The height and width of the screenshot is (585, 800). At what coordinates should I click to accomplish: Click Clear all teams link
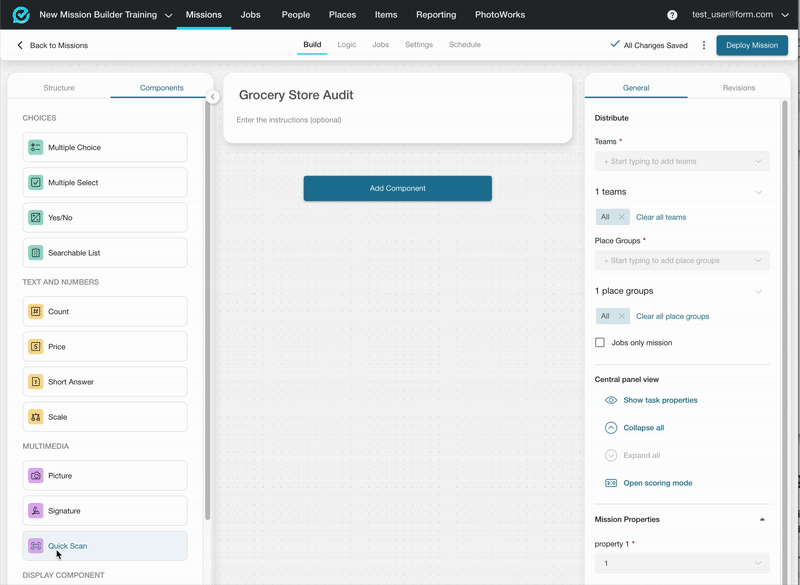[661, 217]
